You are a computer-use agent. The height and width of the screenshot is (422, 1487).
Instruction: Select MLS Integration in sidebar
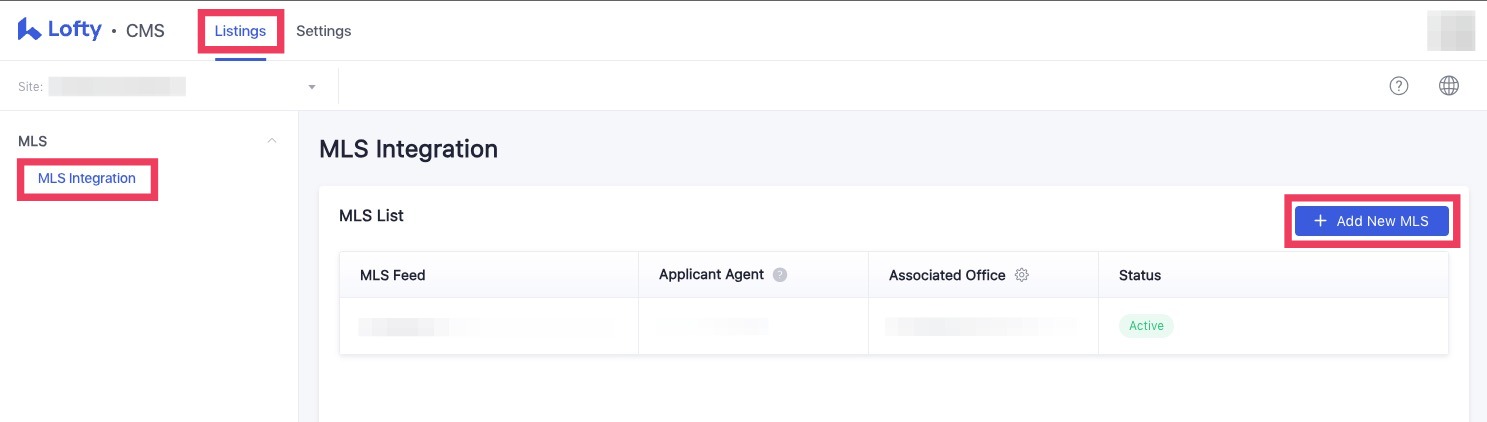(x=87, y=179)
